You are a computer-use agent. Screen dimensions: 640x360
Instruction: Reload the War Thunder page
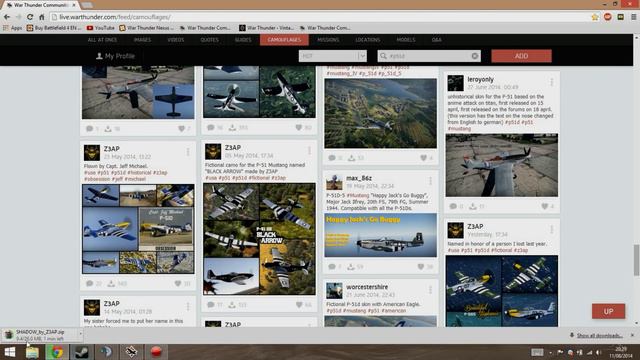(x=30, y=17)
